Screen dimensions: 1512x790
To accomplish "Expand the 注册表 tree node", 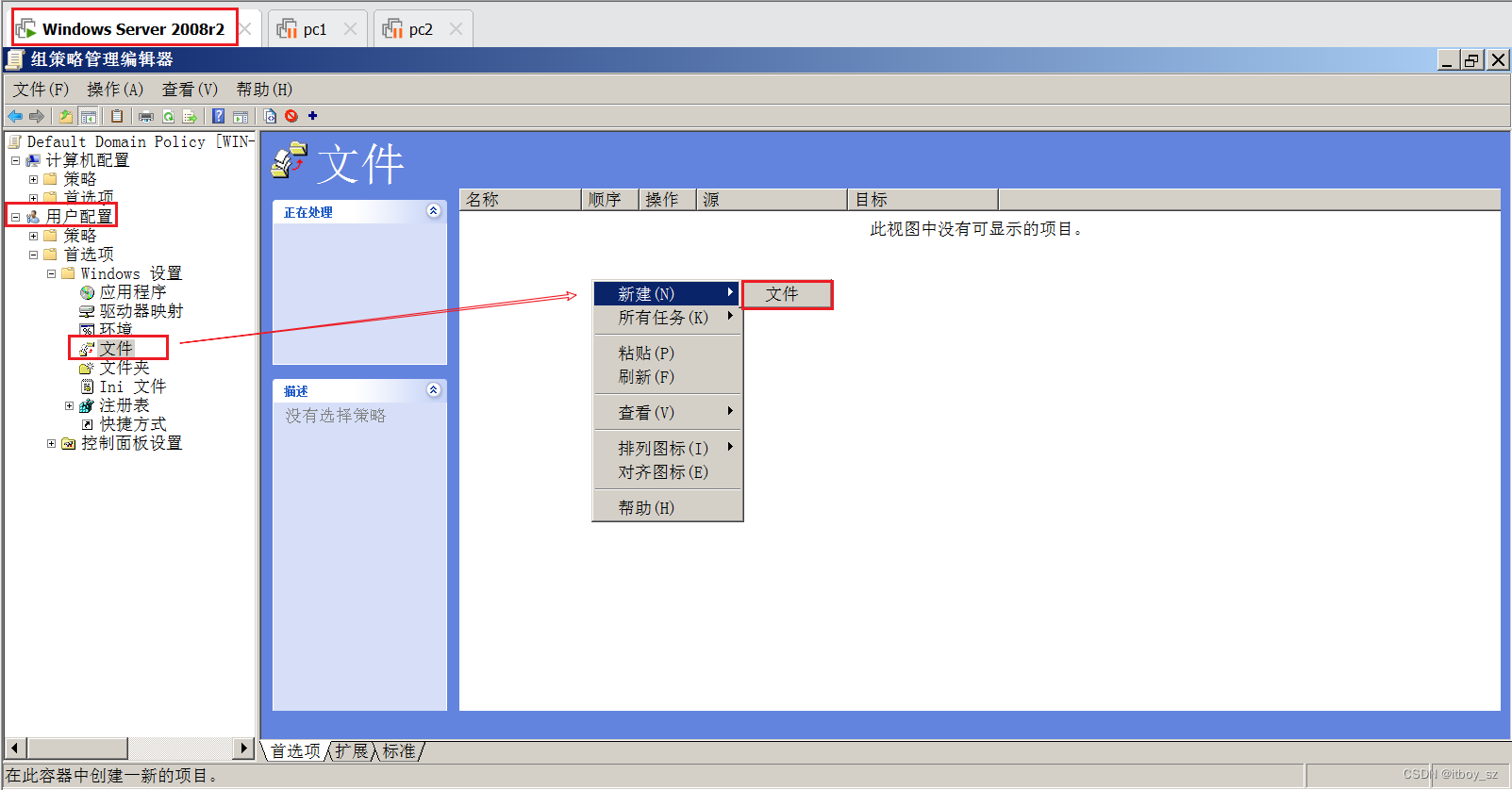I will click(69, 405).
